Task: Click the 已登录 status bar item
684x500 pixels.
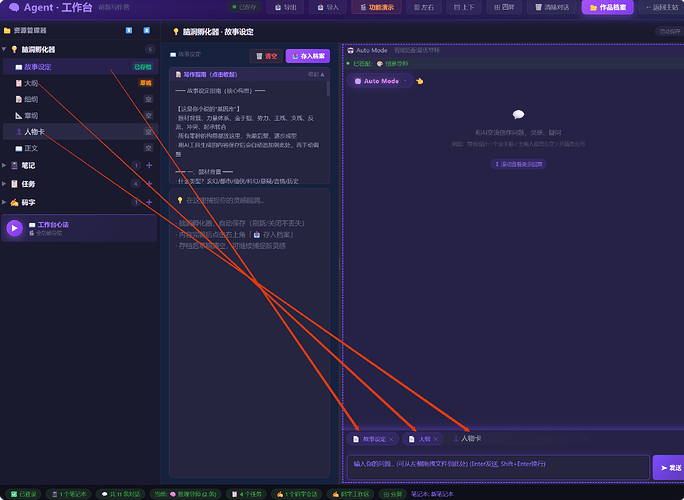Action: click(24, 494)
